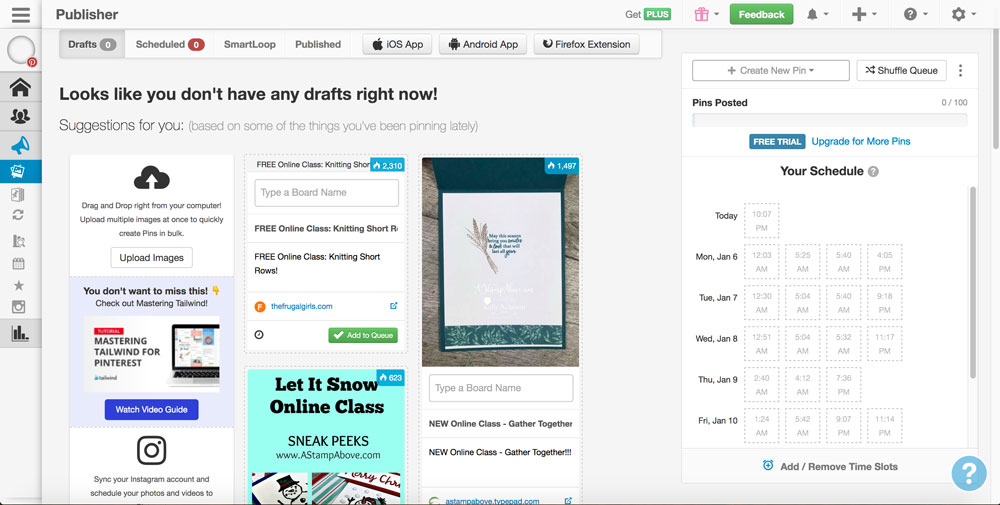1000x505 pixels.
Task: Open the plus add menu in header
Action: [864, 14]
